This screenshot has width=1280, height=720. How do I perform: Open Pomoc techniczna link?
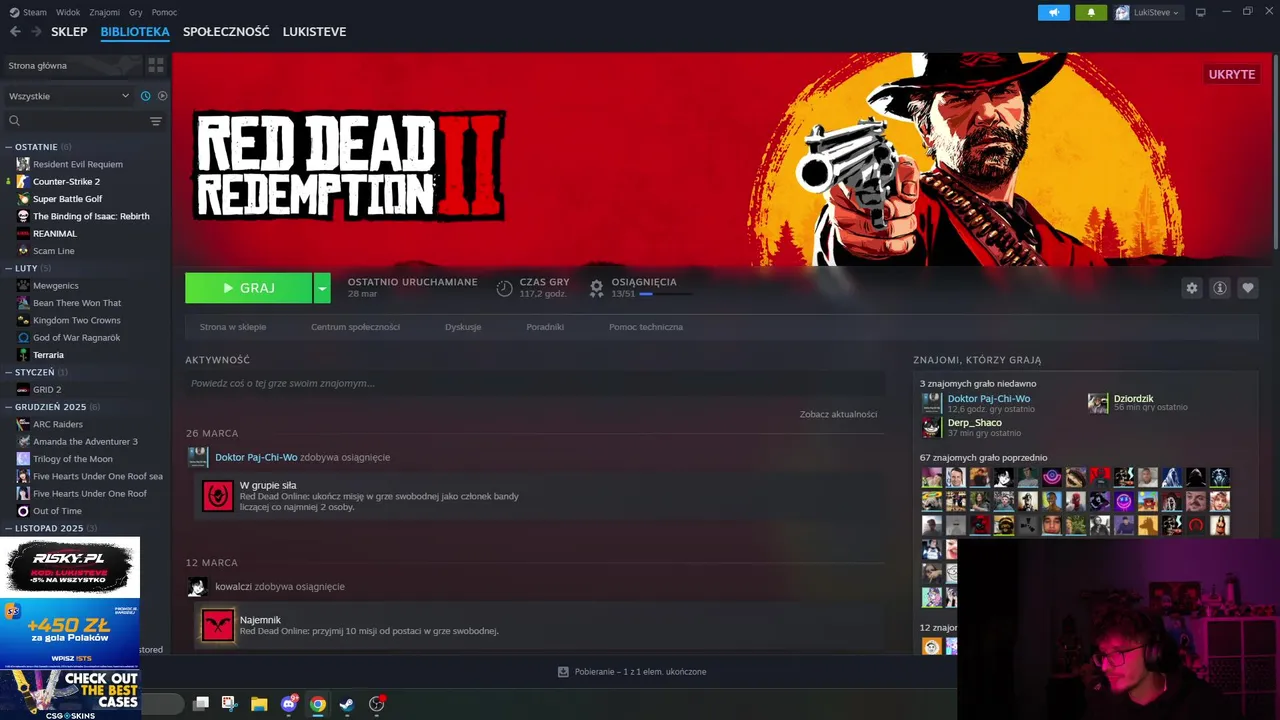click(646, 327)
